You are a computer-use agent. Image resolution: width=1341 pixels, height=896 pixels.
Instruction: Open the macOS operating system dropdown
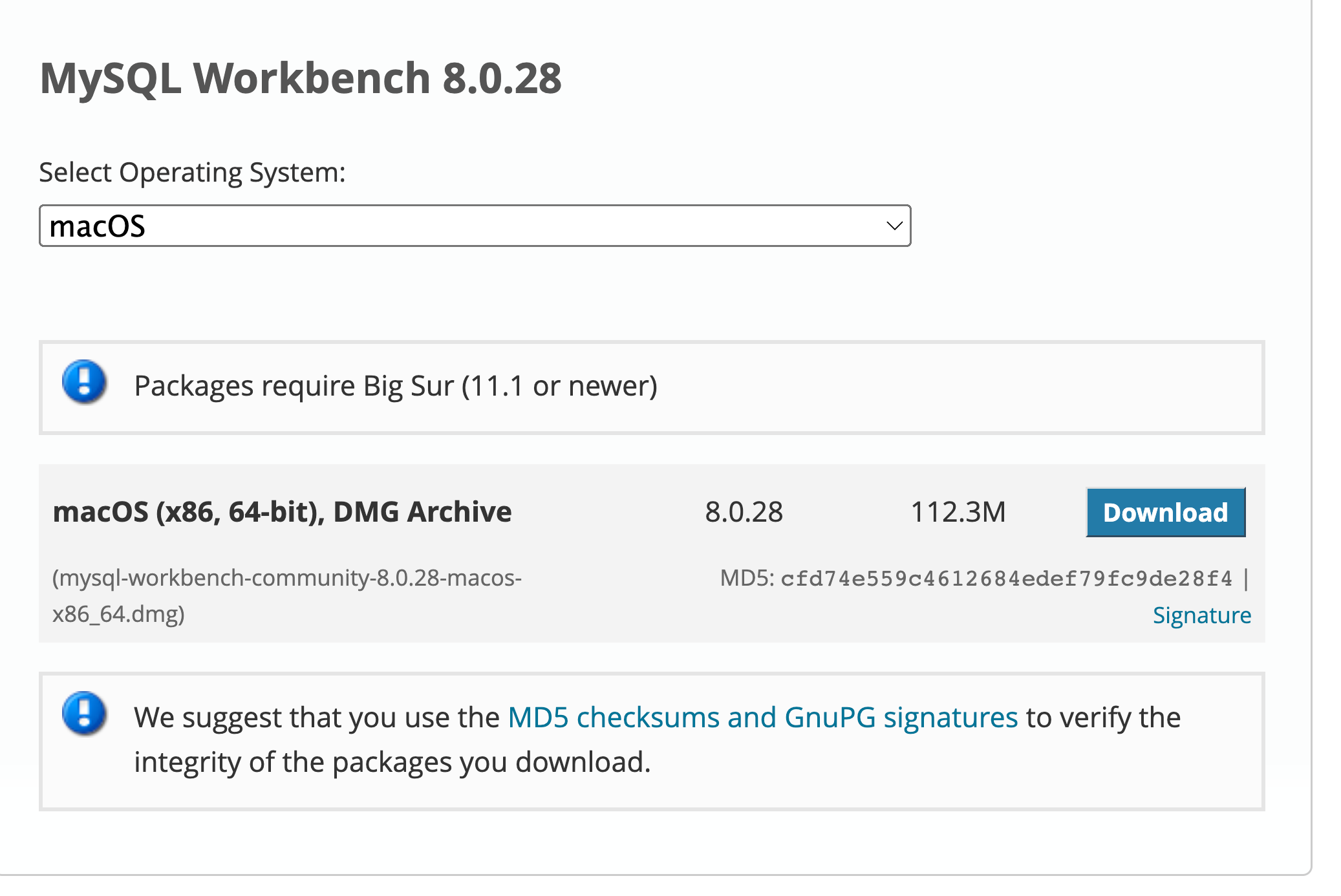click(x=475, y=226)
